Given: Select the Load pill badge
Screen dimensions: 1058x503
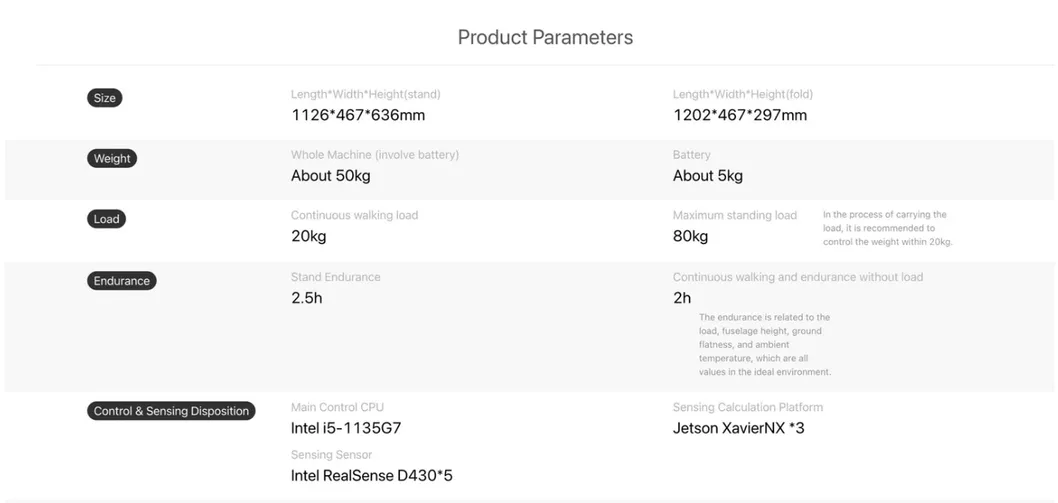Looking at the screenshot, I should 106,219.
